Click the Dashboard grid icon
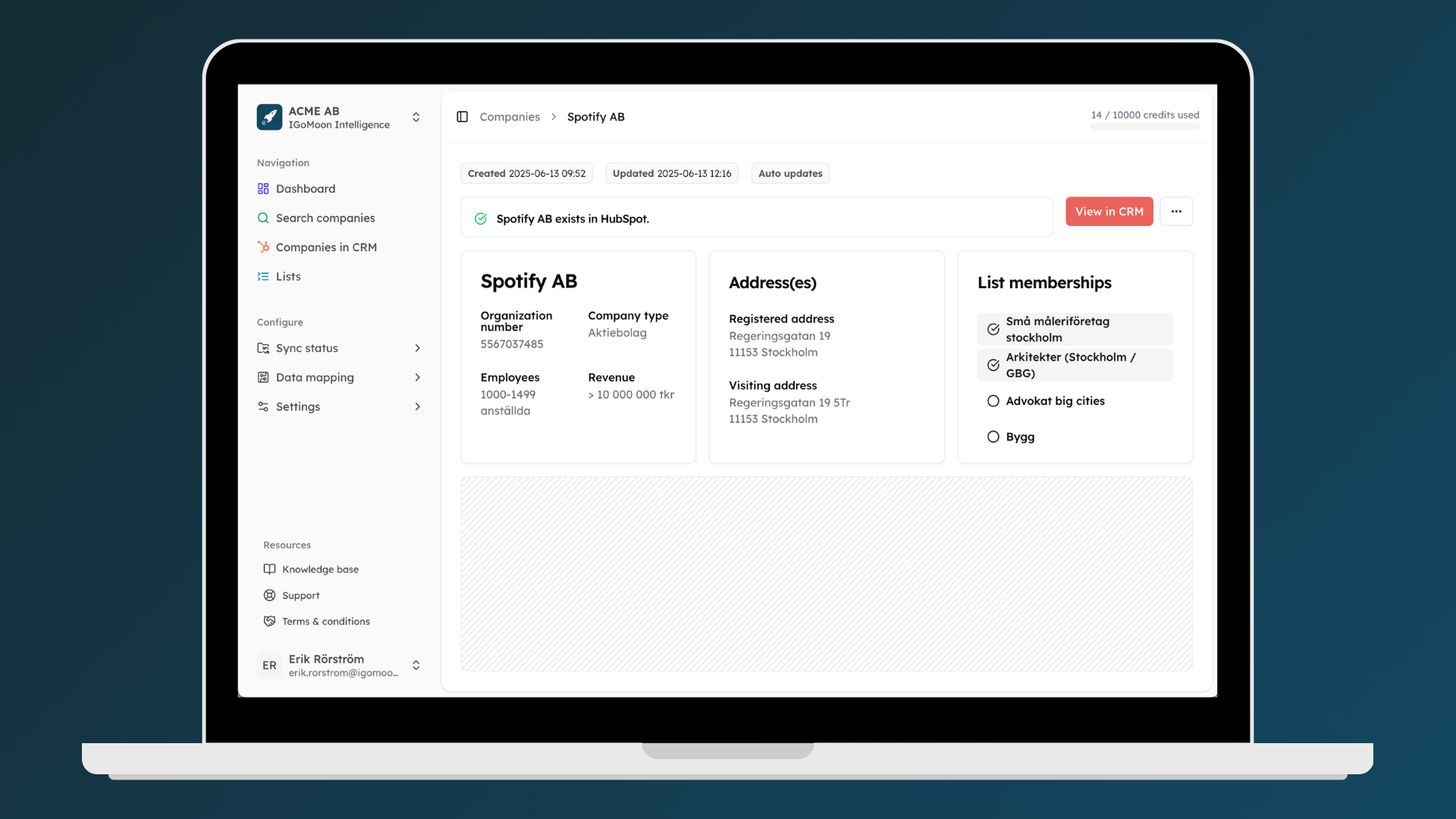The height and width of the screenshot is (819, 1456). click(263, 189)
